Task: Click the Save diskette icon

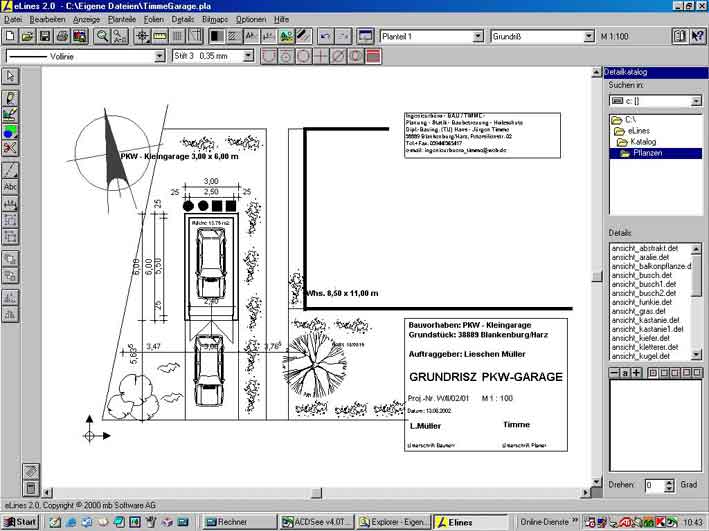Action: (45, 36)
